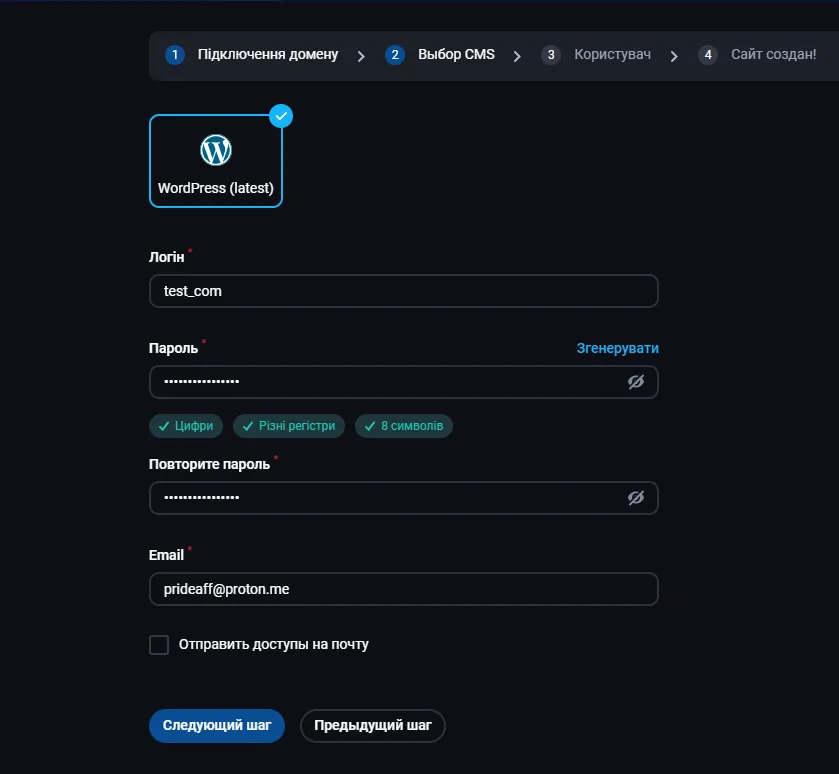Screen dimensions: 839x774
Task: Open step 3 Користувач
Action: pos(596,55)
